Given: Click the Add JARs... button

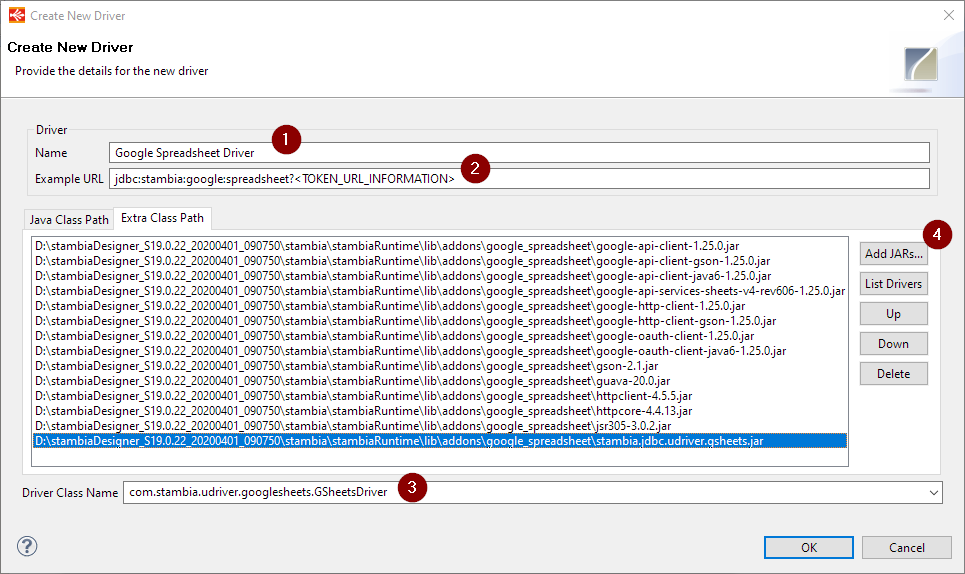Looking at the screenshot, I should [x=894, y=253].
